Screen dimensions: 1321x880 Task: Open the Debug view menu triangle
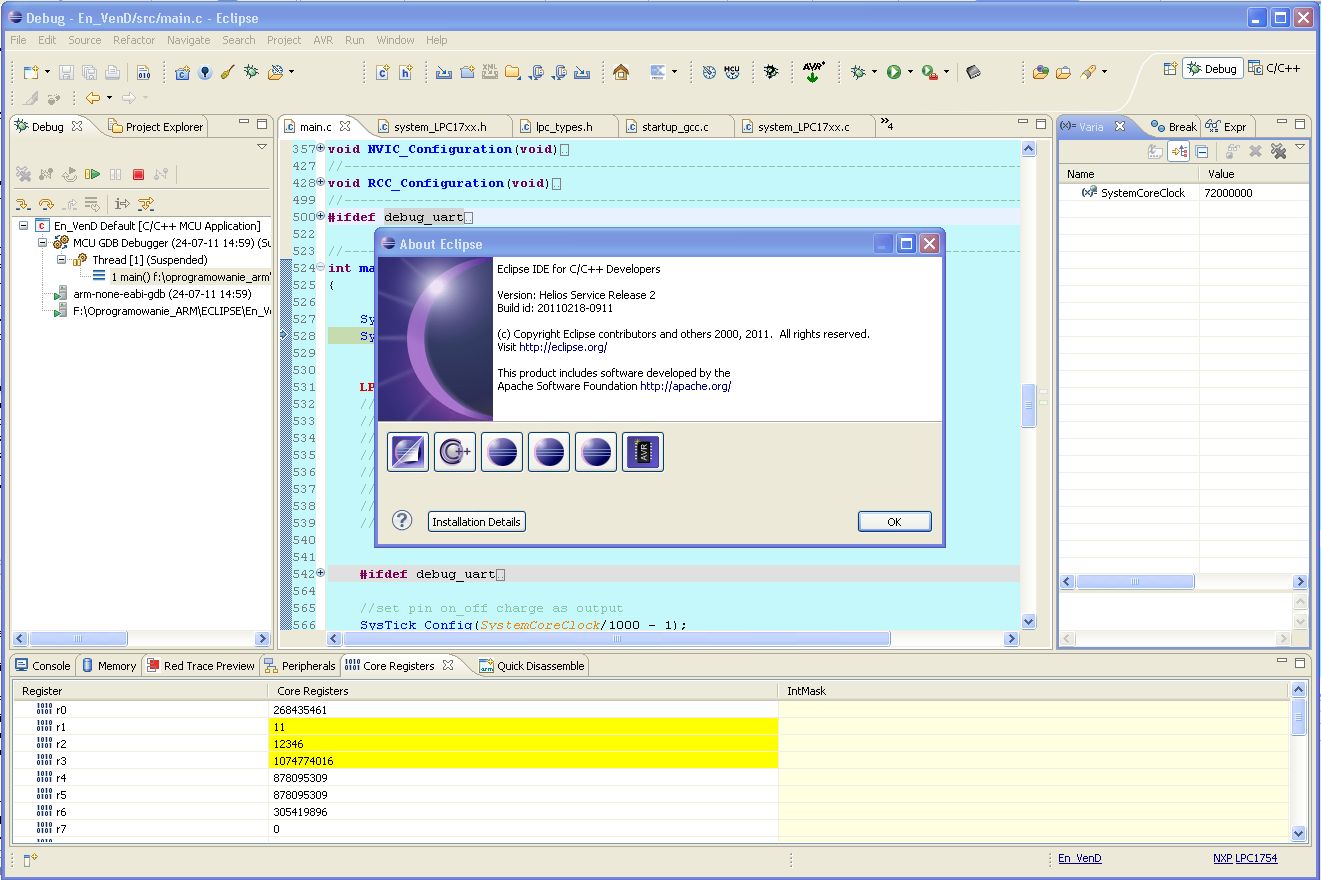[262, 147]
